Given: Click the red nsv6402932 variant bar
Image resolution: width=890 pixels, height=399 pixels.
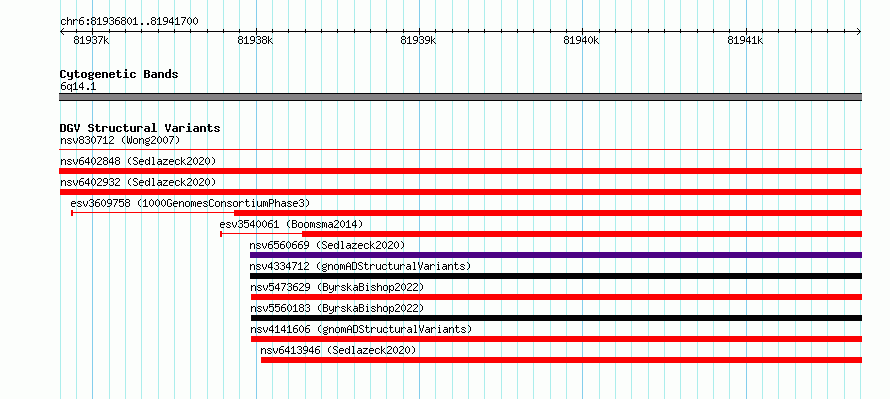Looking at the screenshot, I should 460,192.
